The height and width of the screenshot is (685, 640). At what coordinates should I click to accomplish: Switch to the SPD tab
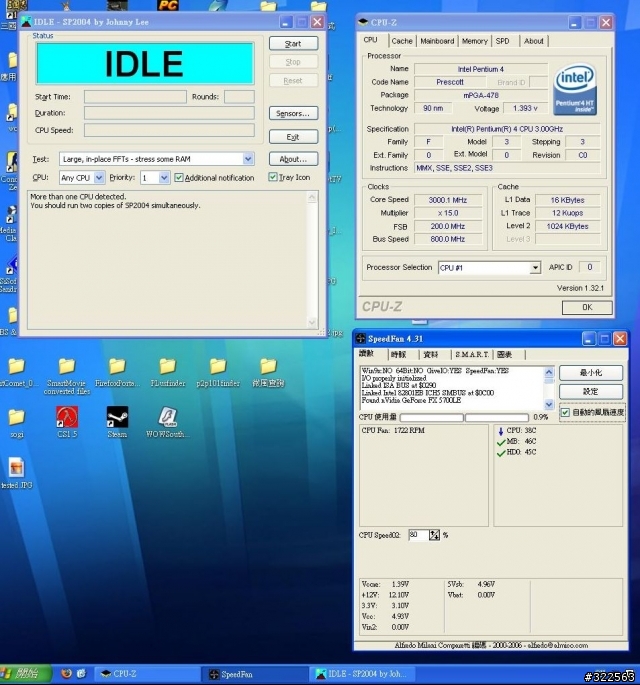point(502,41)
